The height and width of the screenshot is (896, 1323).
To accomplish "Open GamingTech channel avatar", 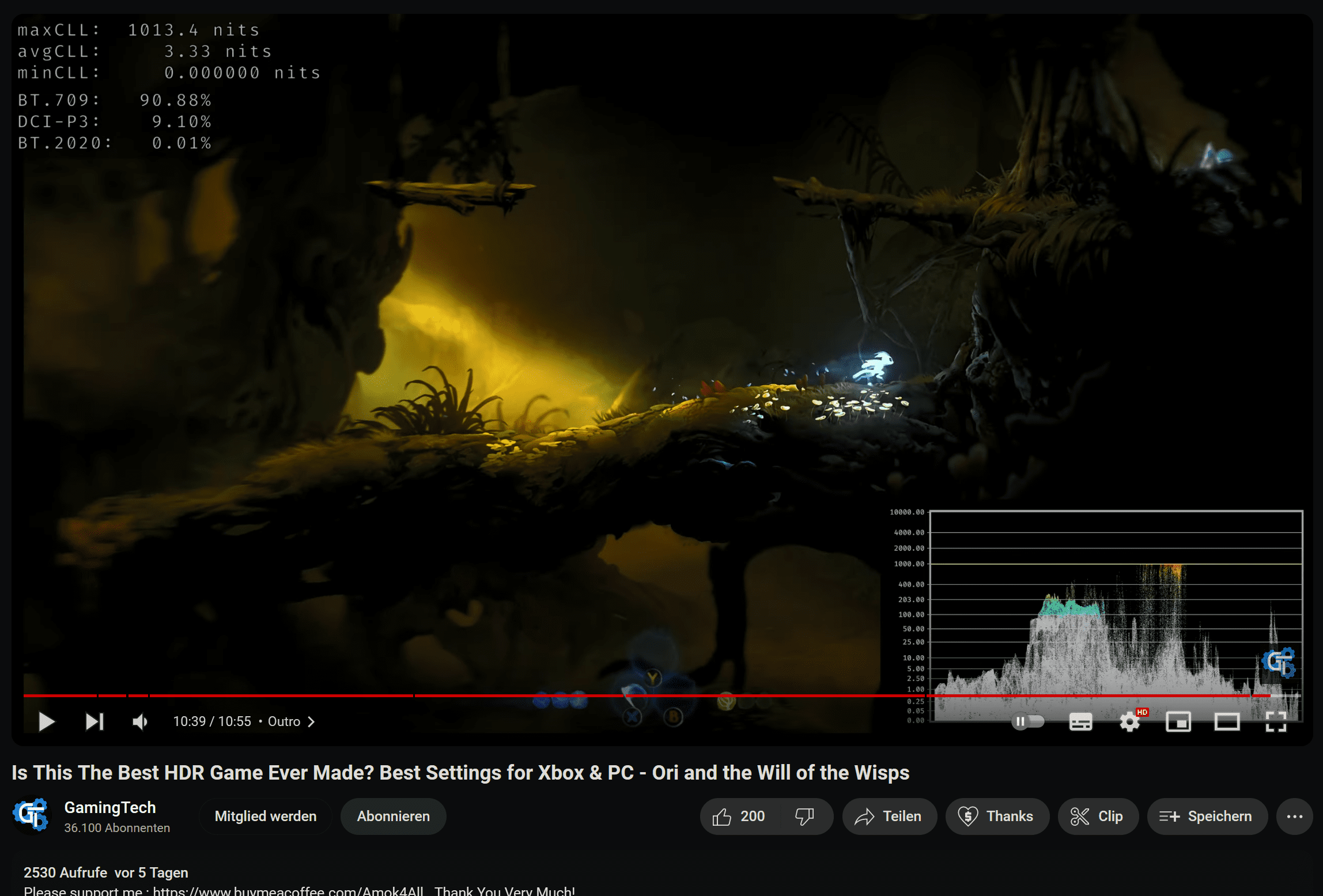I will pyautogui.click(x=31, y=815).
